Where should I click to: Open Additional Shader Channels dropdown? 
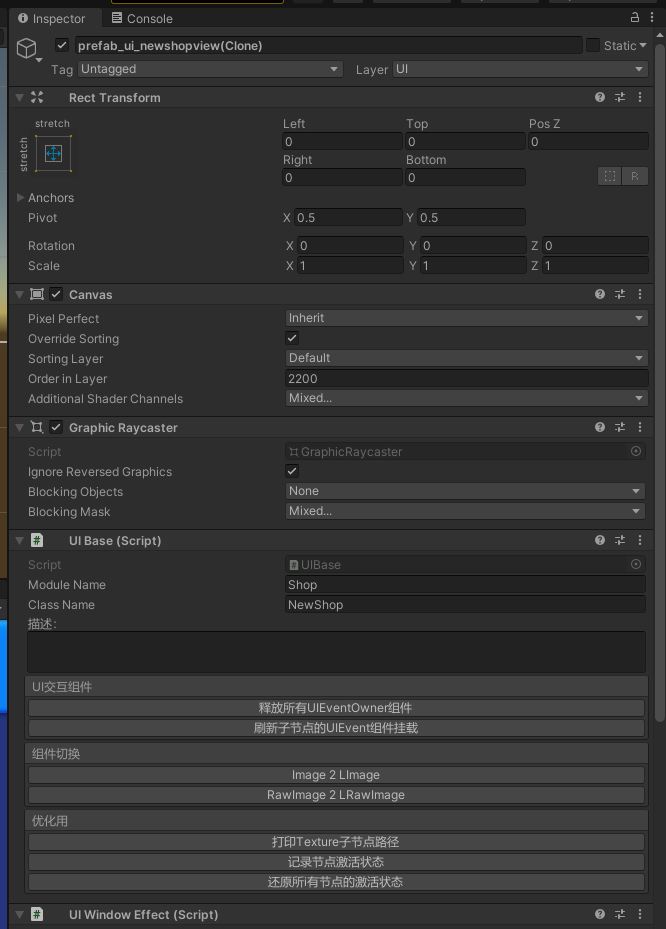466,398
